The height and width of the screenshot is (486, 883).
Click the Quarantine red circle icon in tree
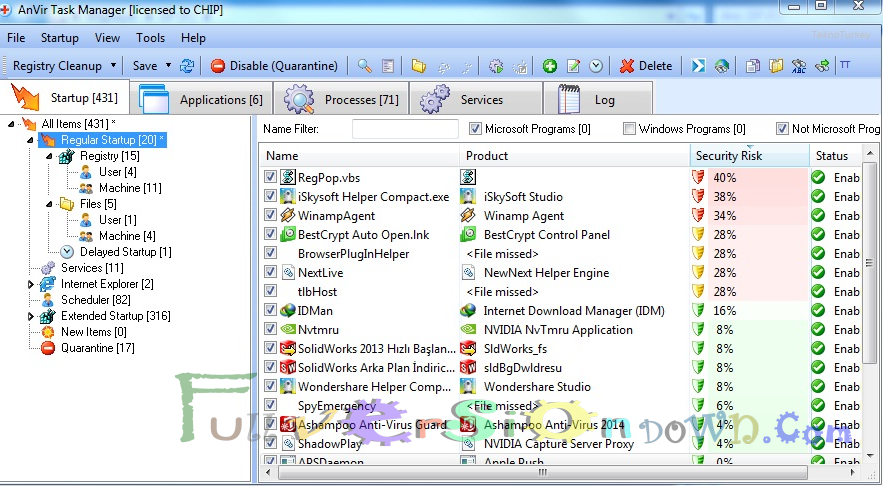48,348
